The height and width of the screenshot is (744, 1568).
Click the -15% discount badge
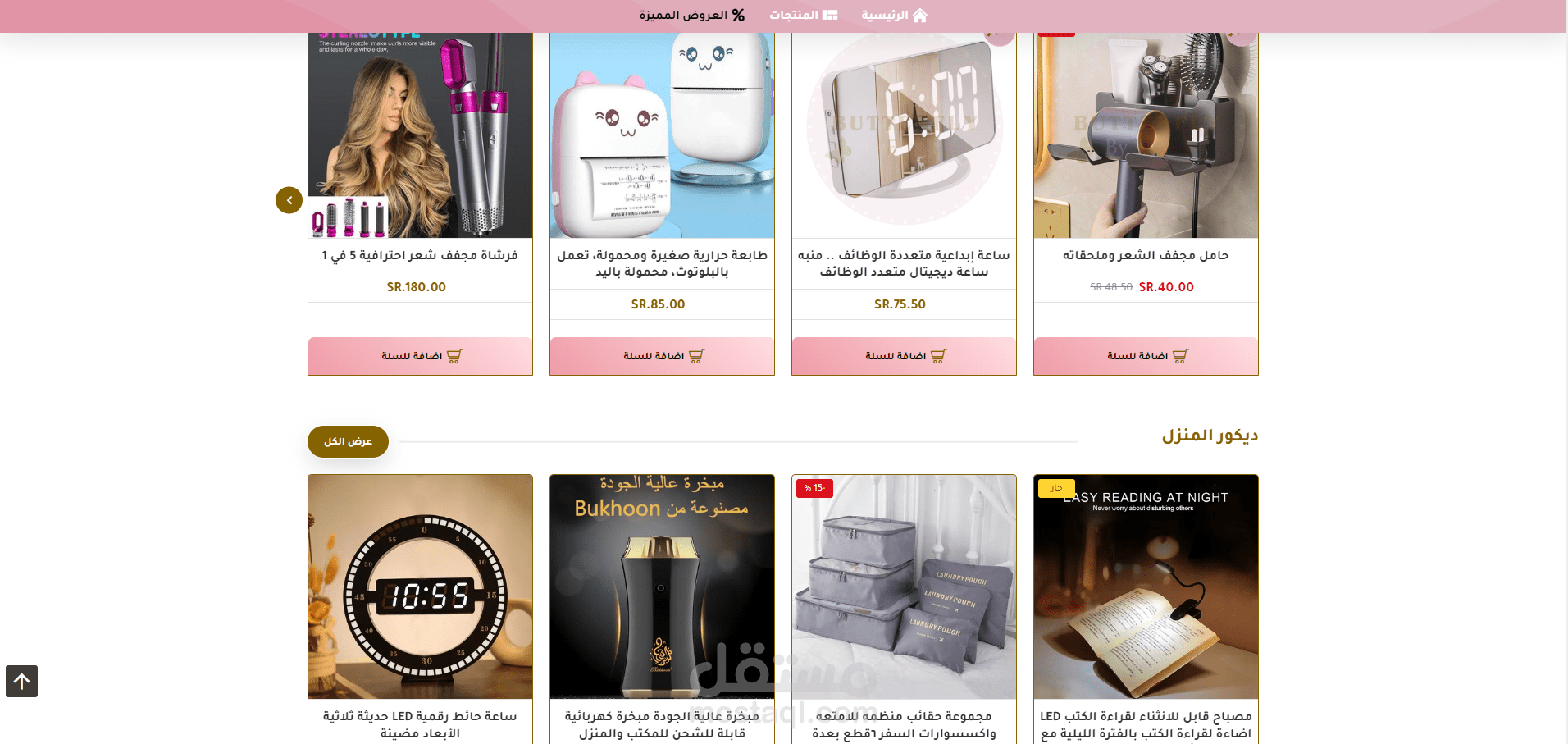814,488
